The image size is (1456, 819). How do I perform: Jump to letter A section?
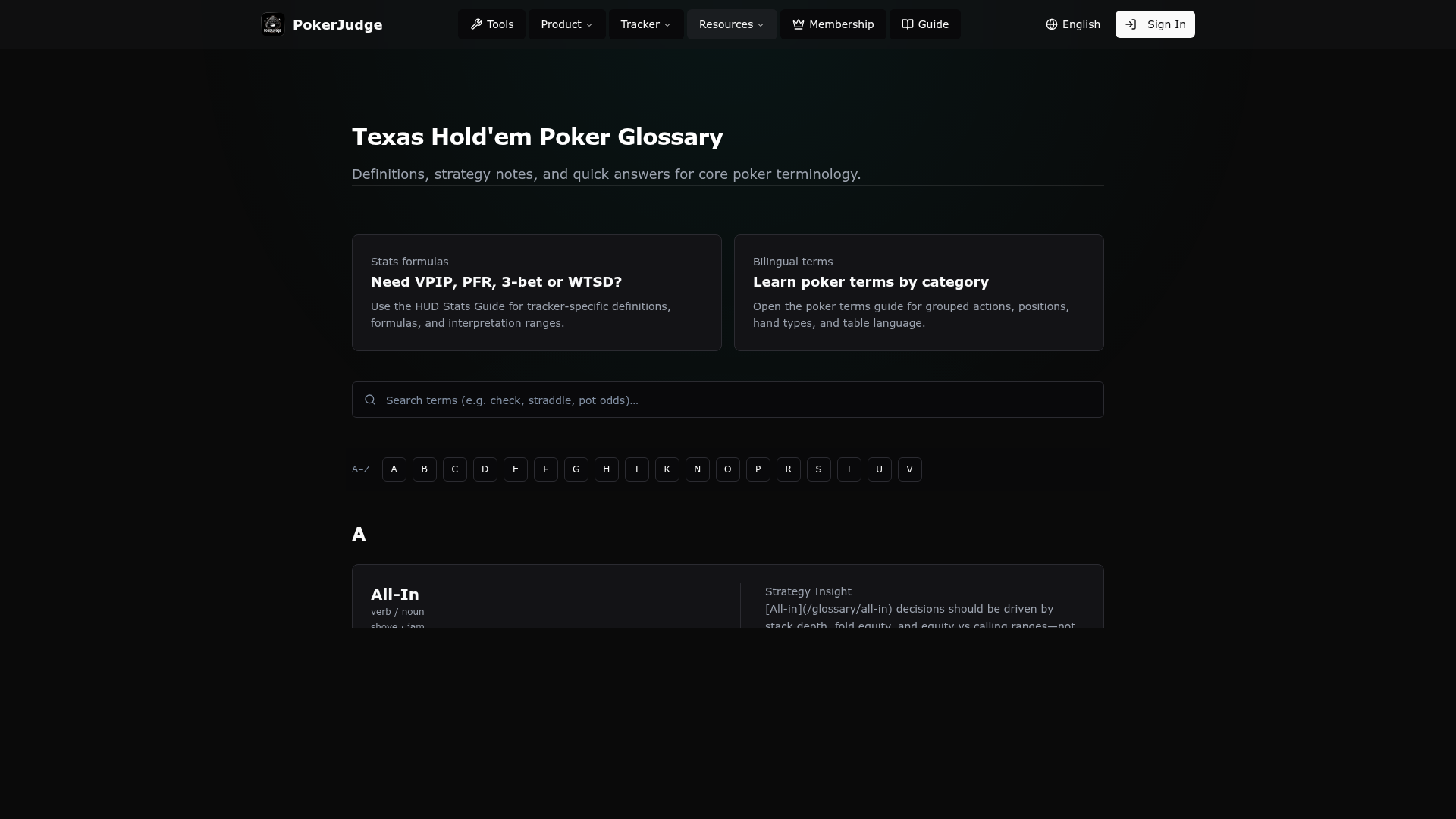[x=394, y=469]
